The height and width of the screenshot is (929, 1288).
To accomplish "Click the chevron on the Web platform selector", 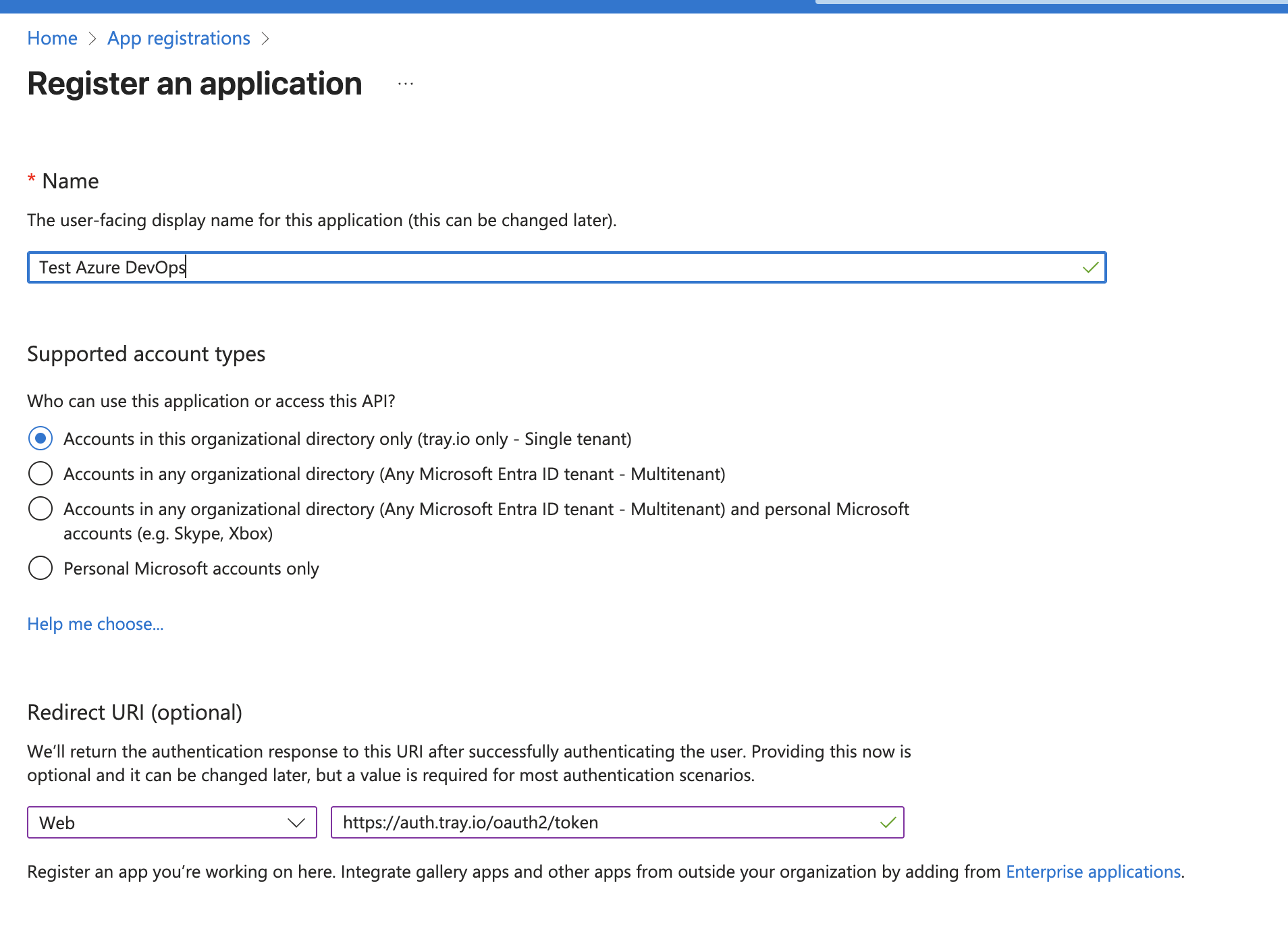I will (x=296, y=822).
